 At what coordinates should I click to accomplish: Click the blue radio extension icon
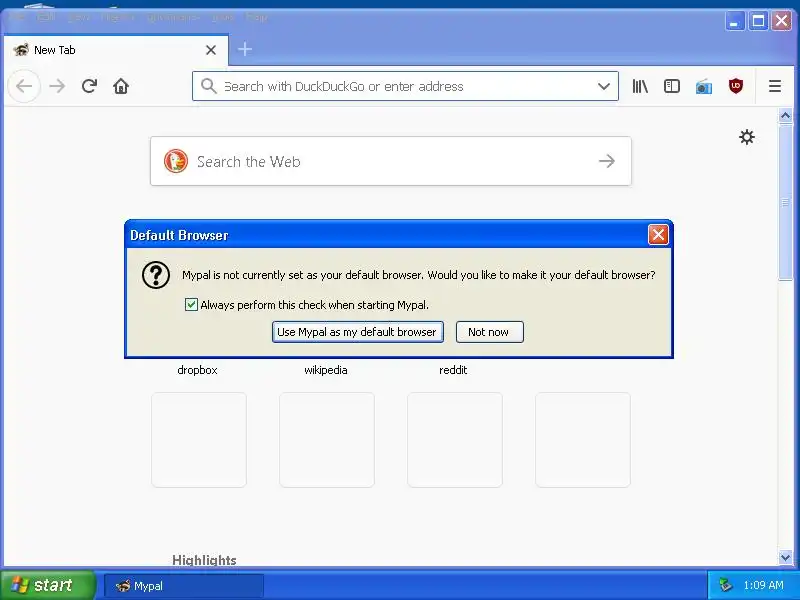pos(704,87)
